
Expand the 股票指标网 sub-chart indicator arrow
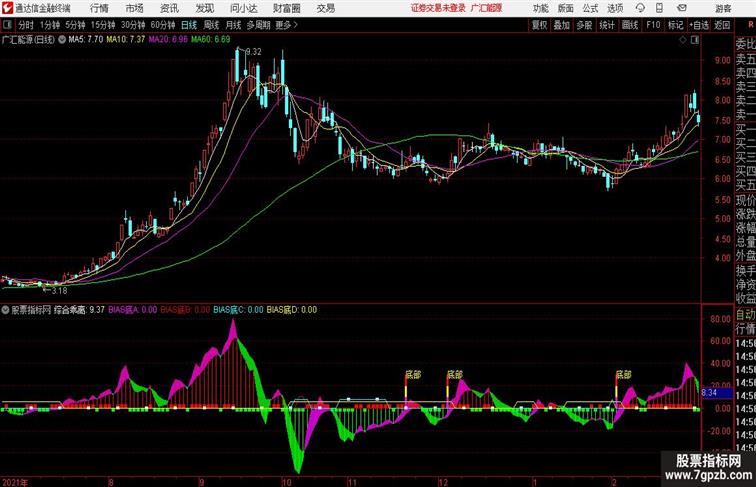click(x=5, y=310)
